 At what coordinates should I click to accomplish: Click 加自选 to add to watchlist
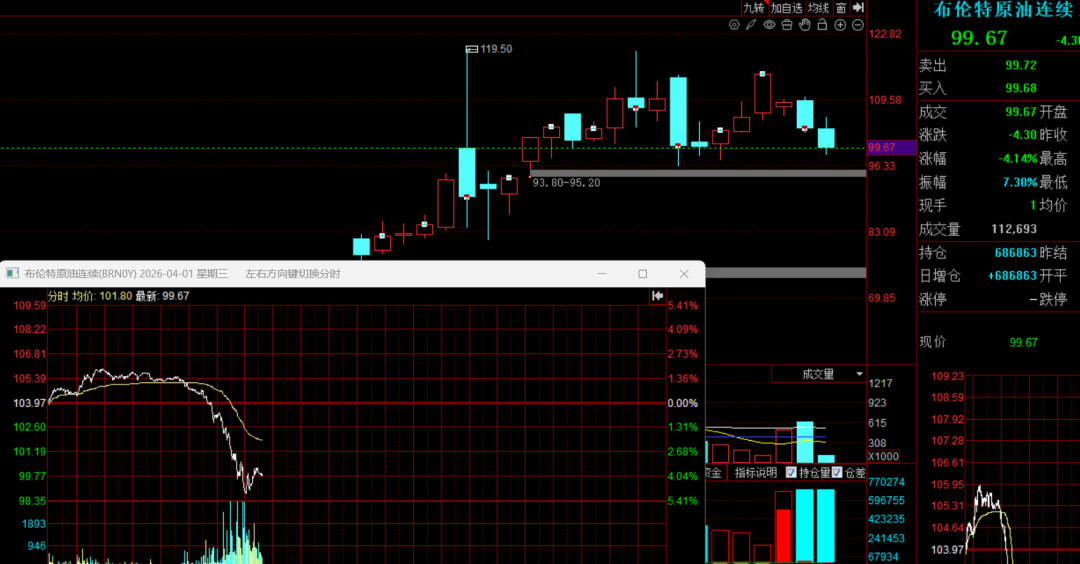click(x=787, y=8)
